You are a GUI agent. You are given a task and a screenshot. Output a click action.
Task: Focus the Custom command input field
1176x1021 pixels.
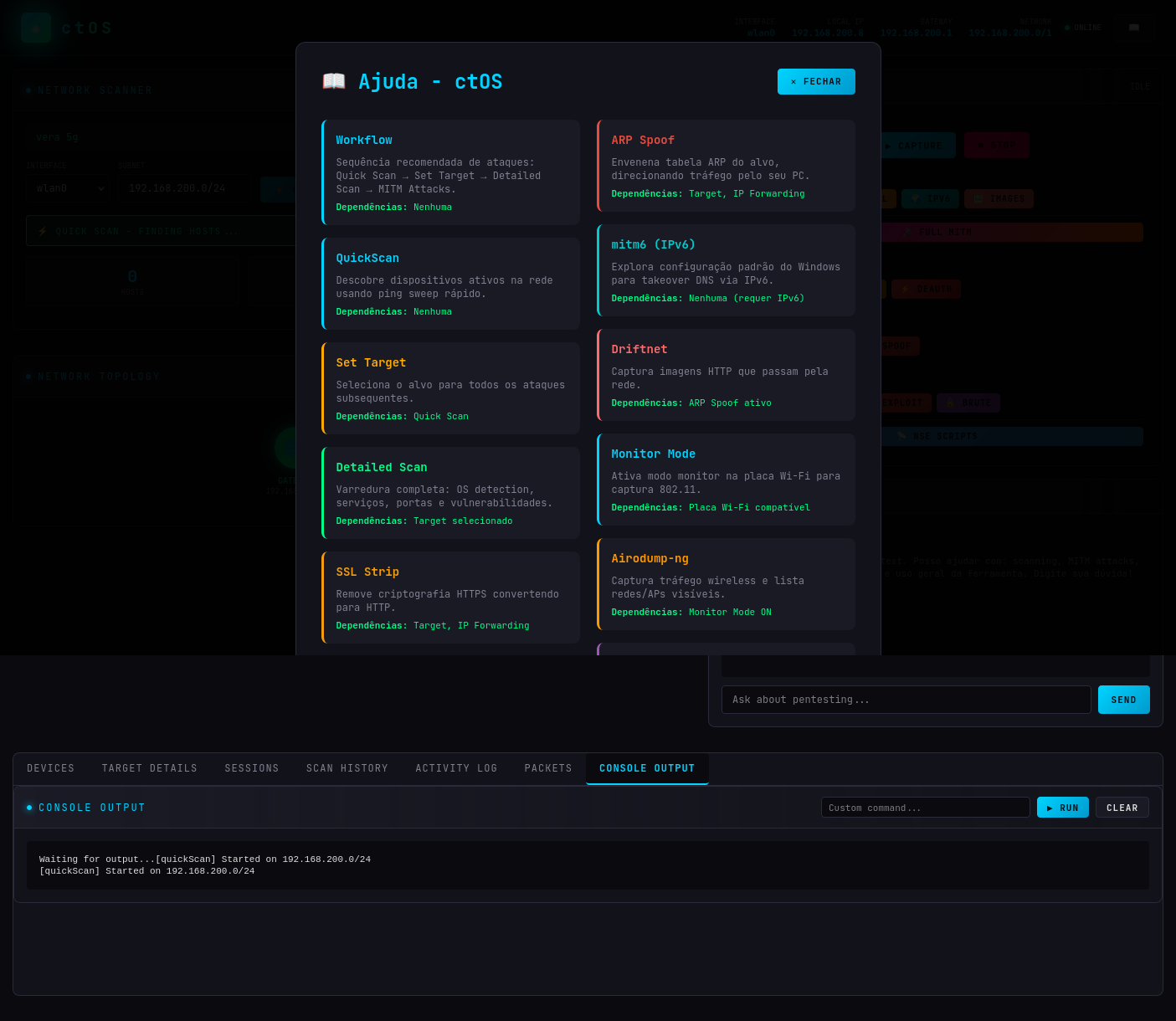(x=926, y=808)
